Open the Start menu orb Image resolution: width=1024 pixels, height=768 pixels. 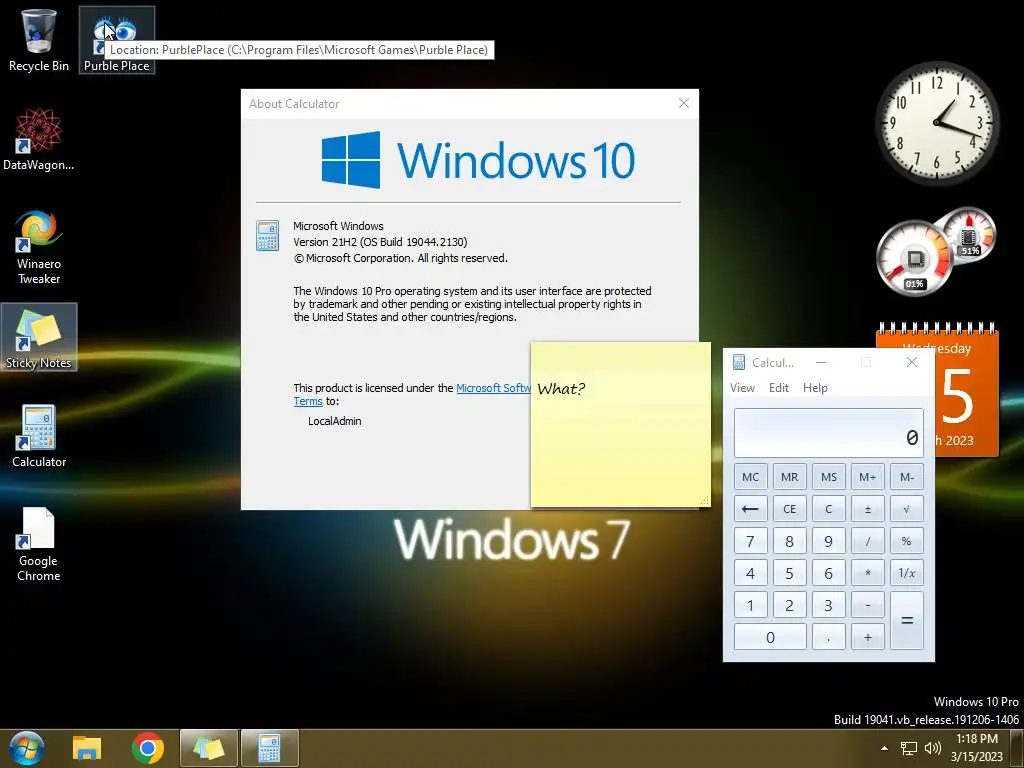click(27, 748)
